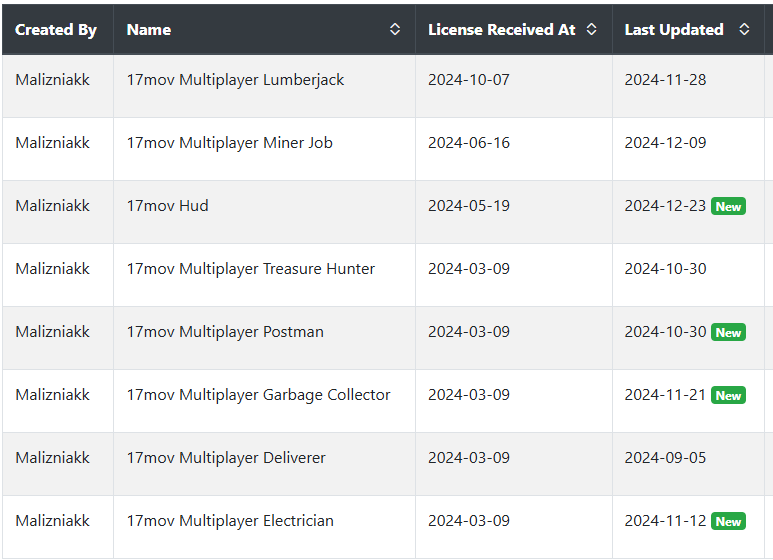Toggle Last Updated sort arrows

[x=744, y=29]
